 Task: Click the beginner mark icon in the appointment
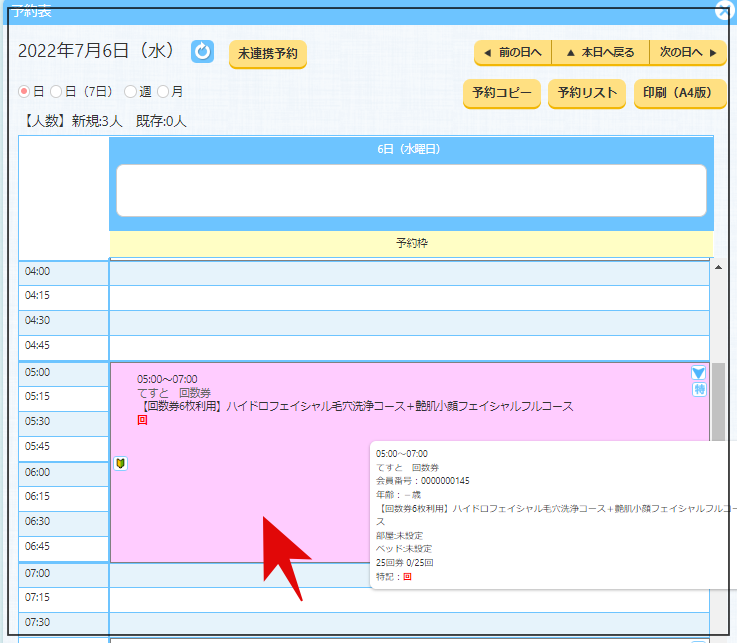click(120, 463)
